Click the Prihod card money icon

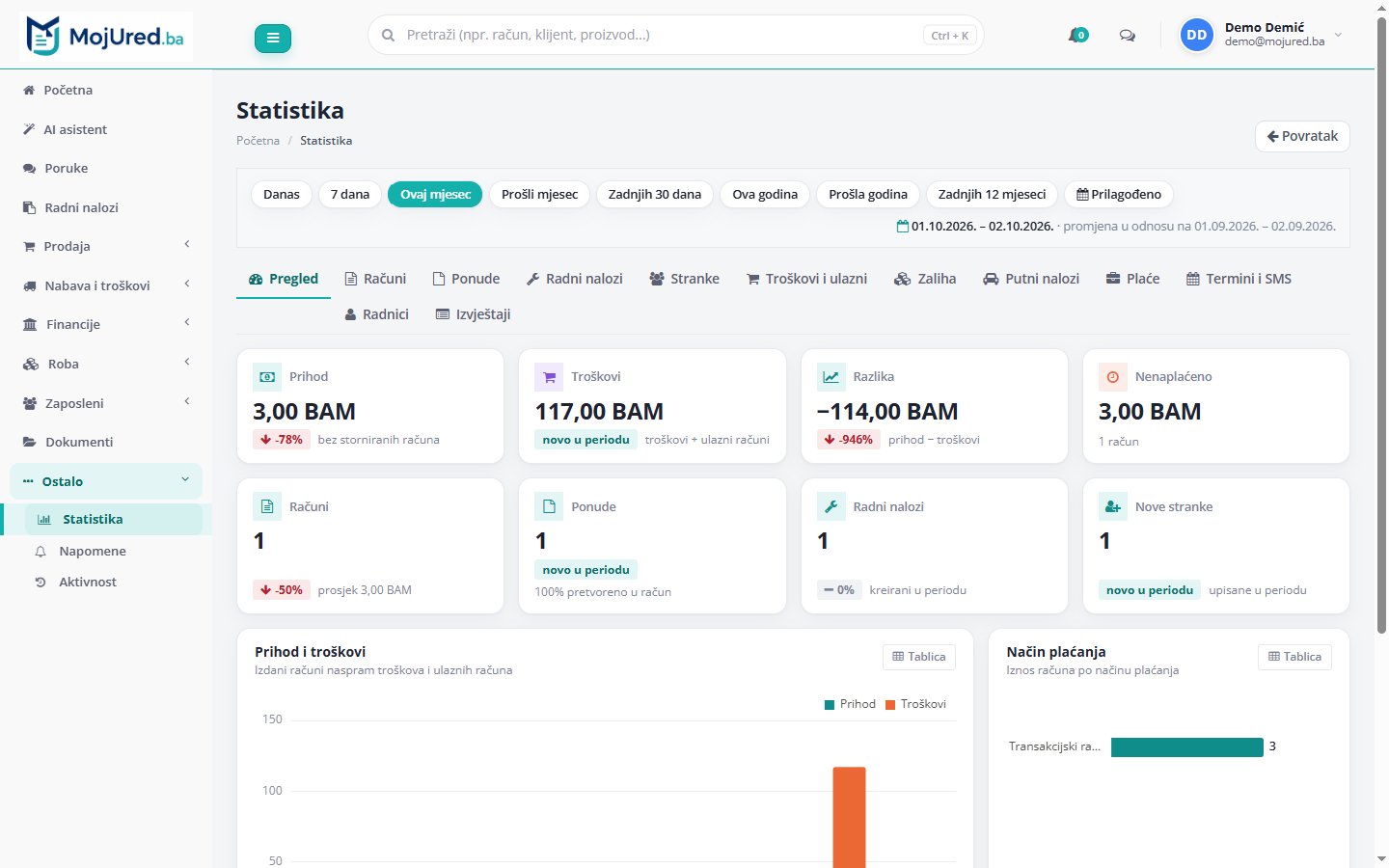coord(267,377)
